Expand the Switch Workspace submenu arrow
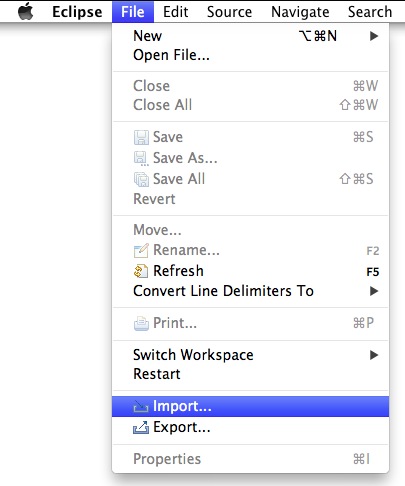This screenshot has height=486, width=405. (x=374, y=355)
